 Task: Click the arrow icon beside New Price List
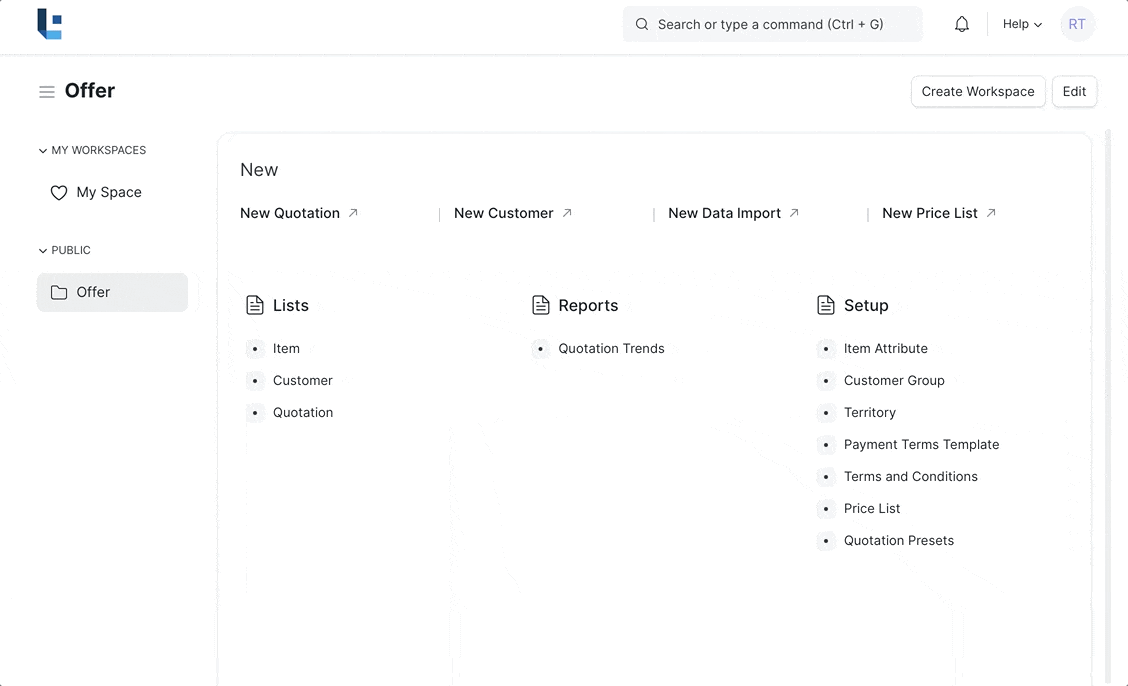click(x=991, y=213)
